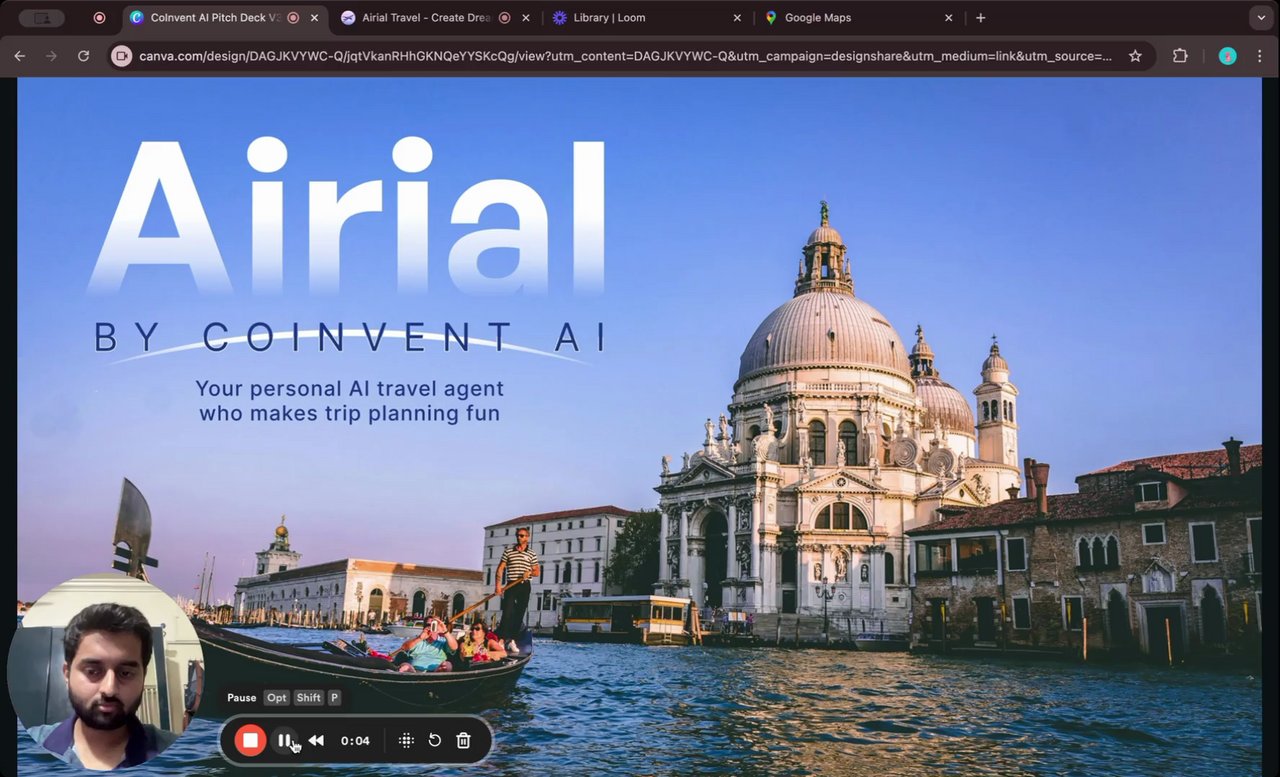Click the 0:04 recording timer
Image resolution: width=1280 pixels, height=777 pixels.
(x=355, y=741)
